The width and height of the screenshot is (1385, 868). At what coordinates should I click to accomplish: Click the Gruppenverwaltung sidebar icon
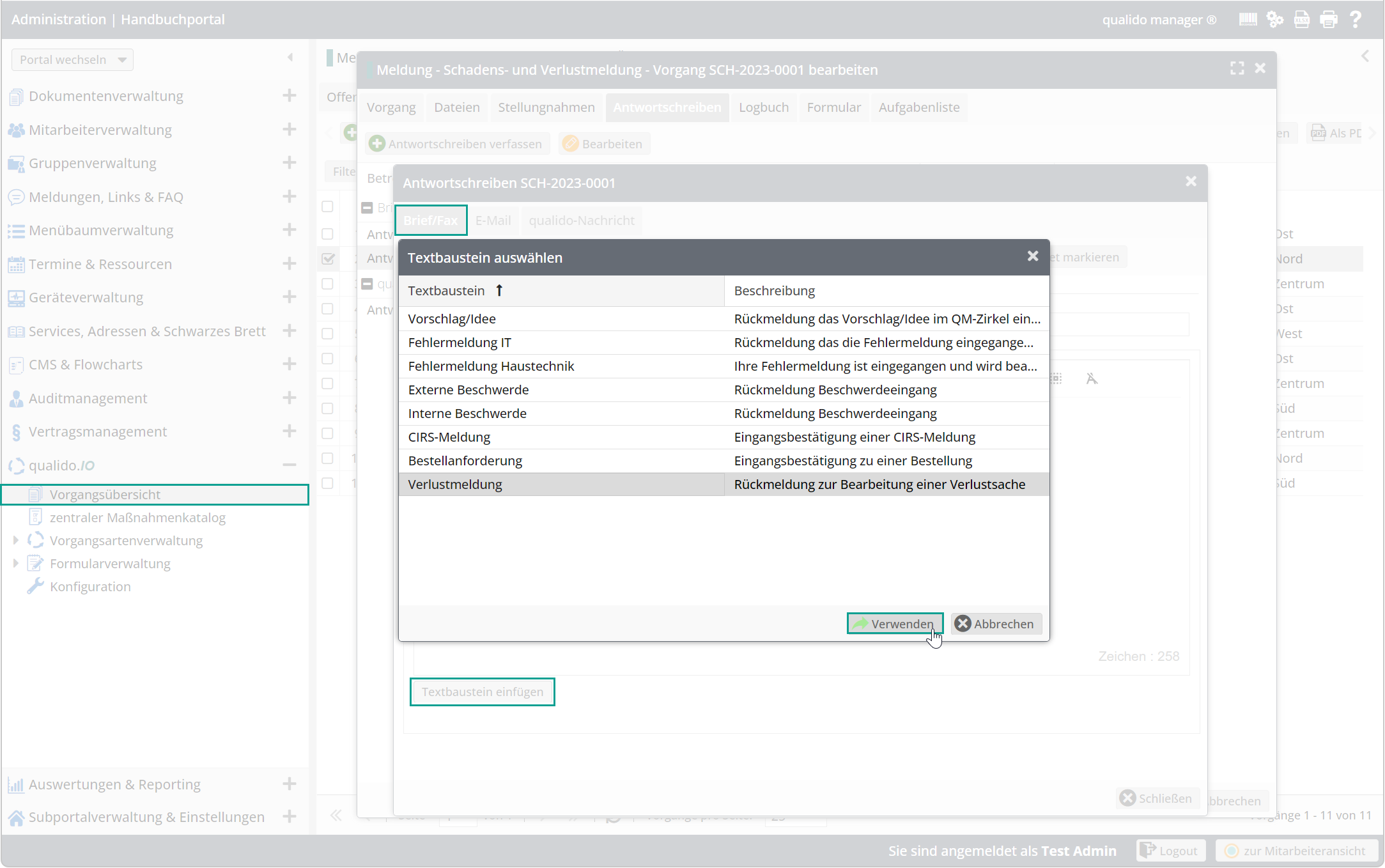click(16, 164)
